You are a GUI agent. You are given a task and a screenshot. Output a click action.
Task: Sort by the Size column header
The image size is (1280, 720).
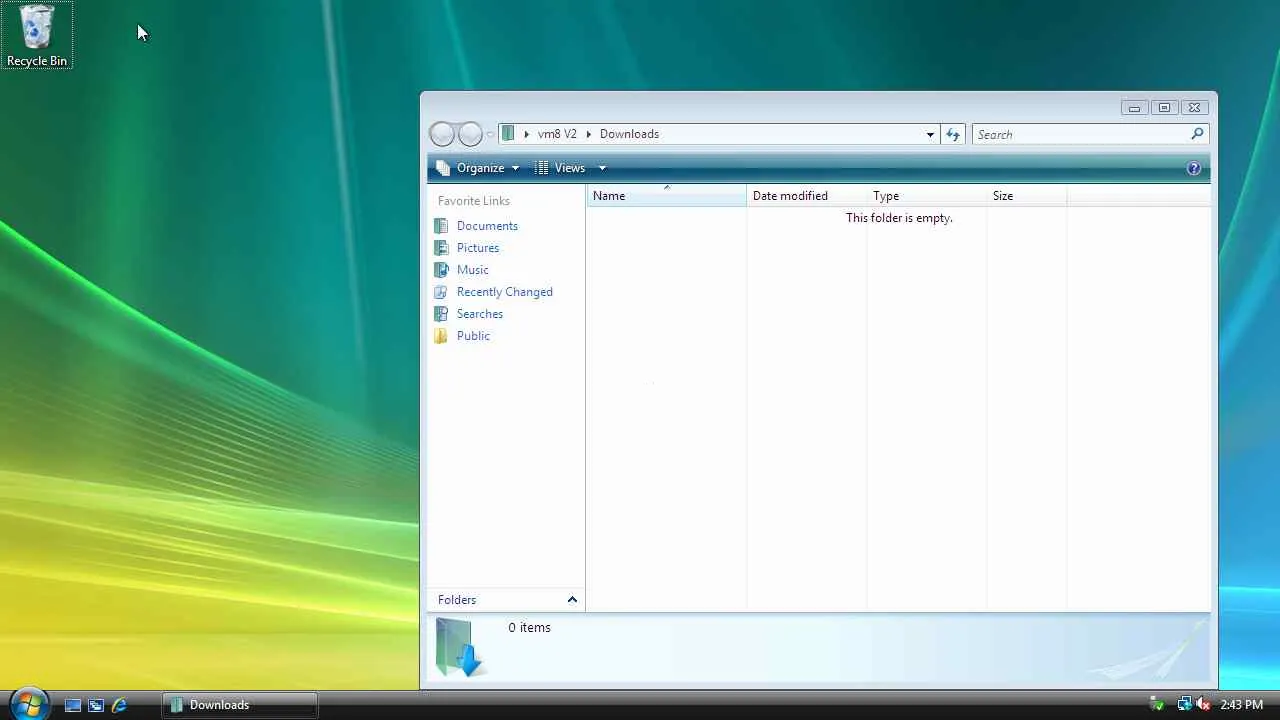click(1026, 196)
